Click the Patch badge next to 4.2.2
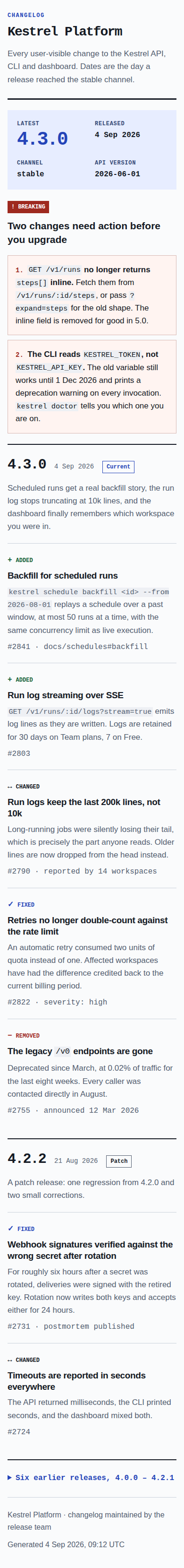The height and width of the screenshot is (1568, 184). tap(119, 1161)
